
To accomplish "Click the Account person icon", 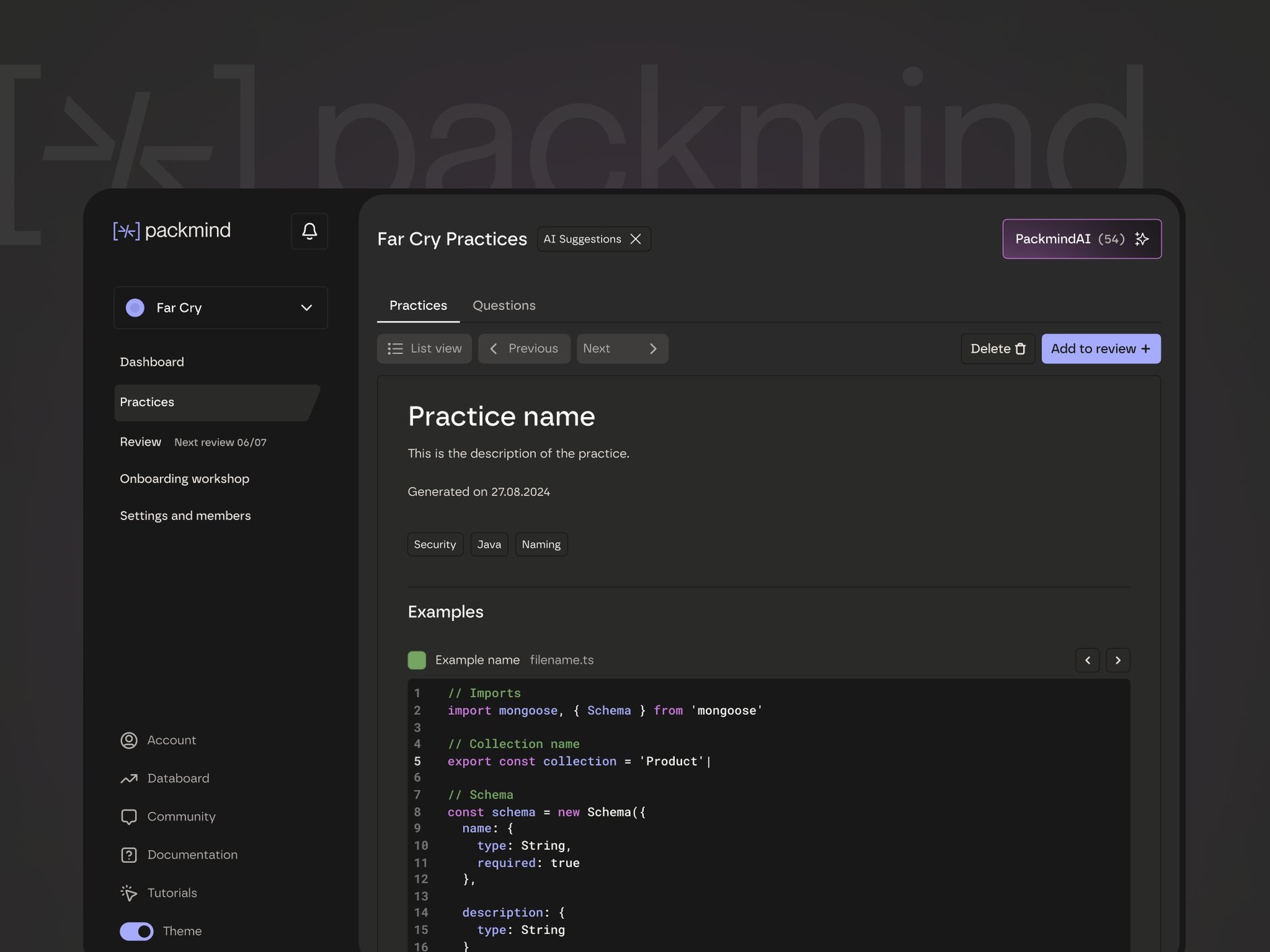I will tap(129, 740).
